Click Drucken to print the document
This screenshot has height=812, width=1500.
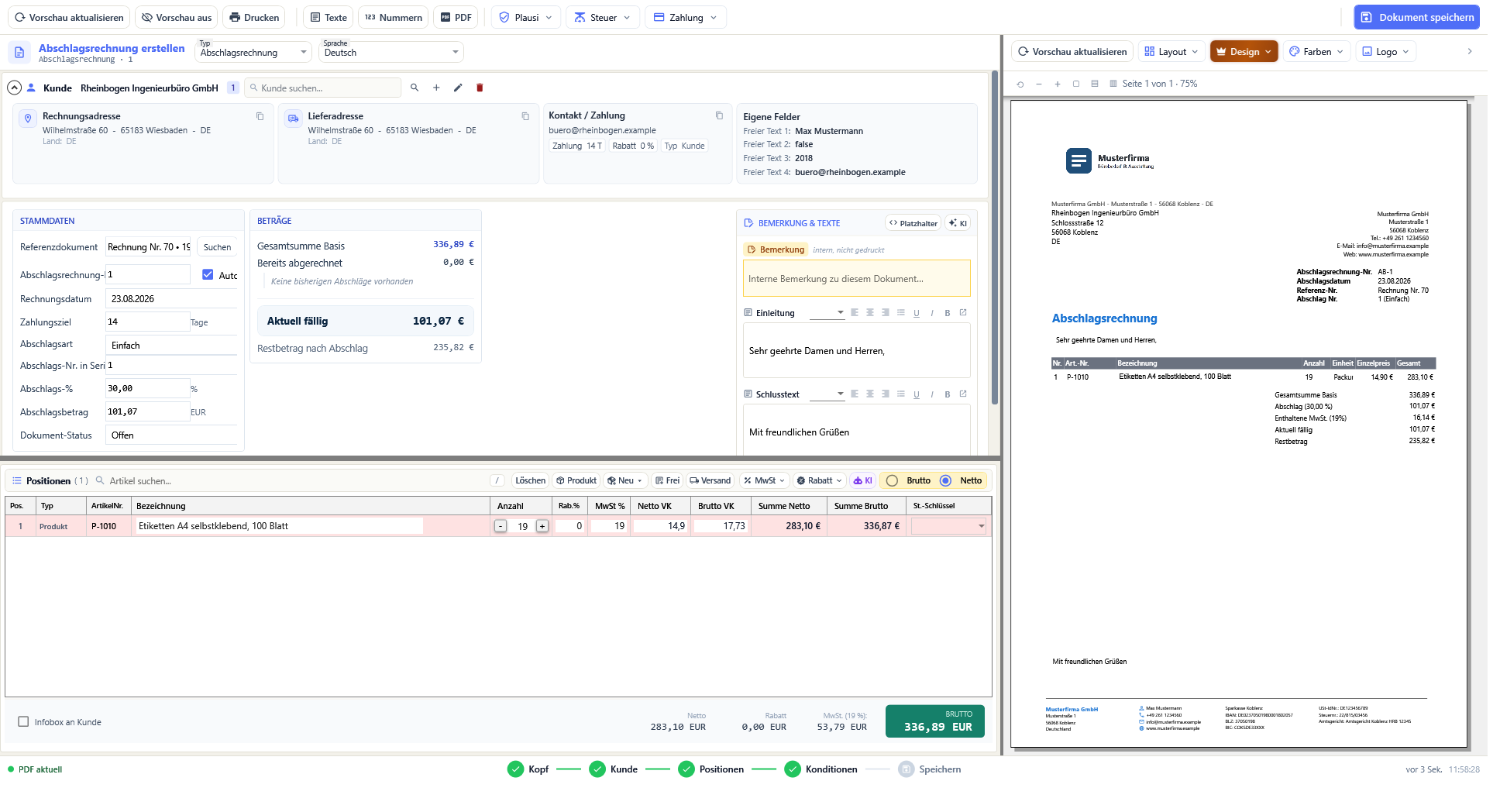pos(254,17)
